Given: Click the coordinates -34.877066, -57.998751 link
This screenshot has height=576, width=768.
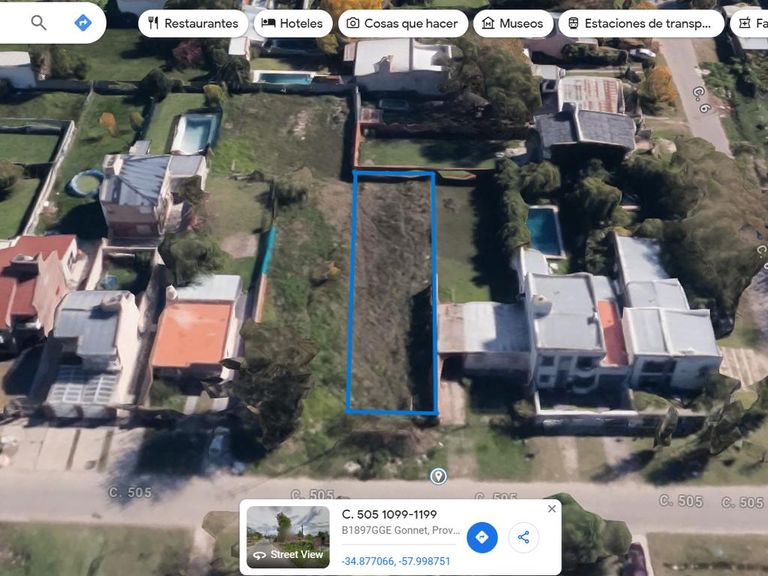Looking at the screenshot, I should coord(396,561).
